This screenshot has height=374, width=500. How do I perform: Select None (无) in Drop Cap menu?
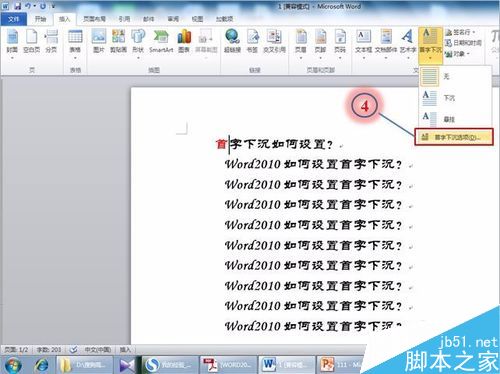(x=455, y=77)
